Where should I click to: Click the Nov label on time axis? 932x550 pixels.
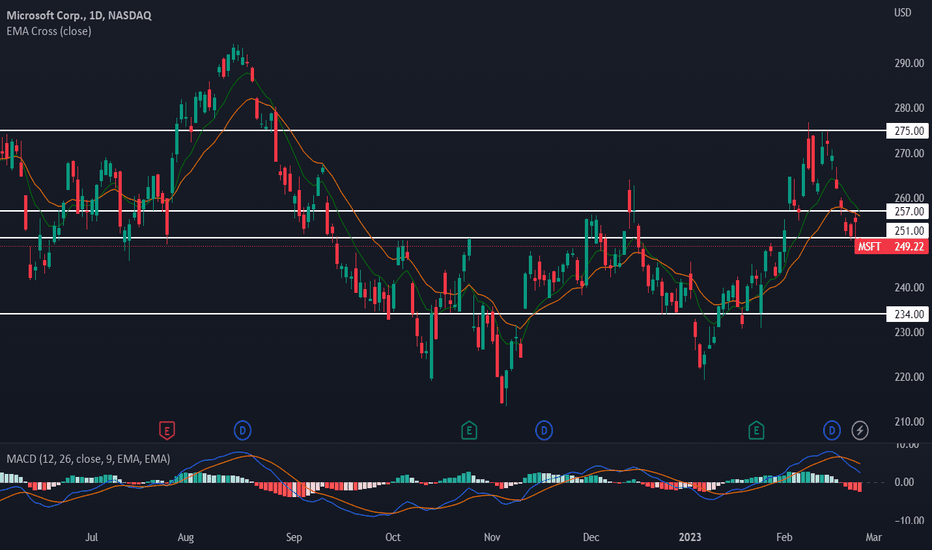tap(492, 537)
